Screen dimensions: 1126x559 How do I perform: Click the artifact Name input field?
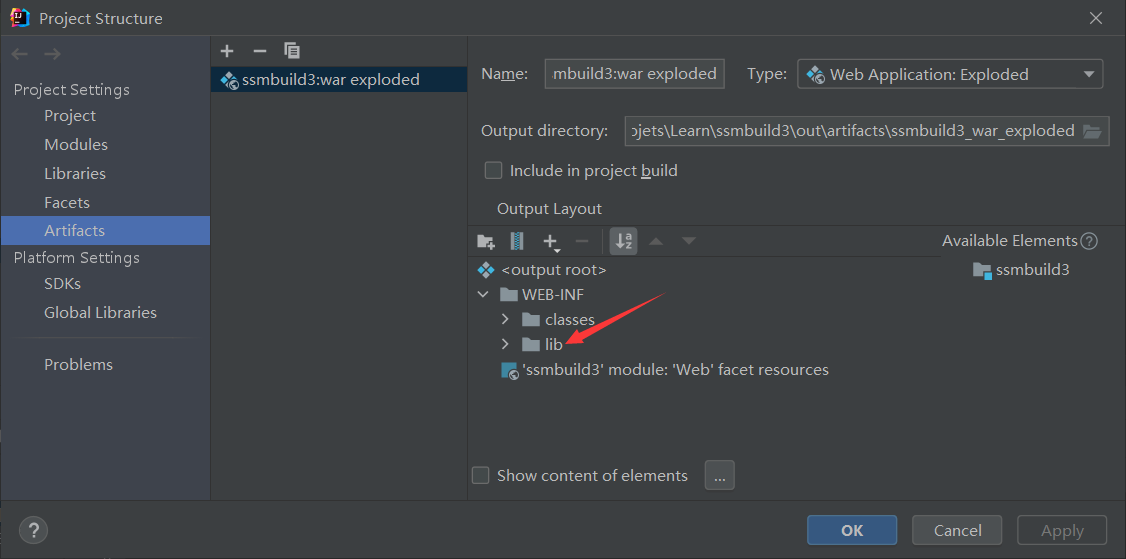coord(634,74)
